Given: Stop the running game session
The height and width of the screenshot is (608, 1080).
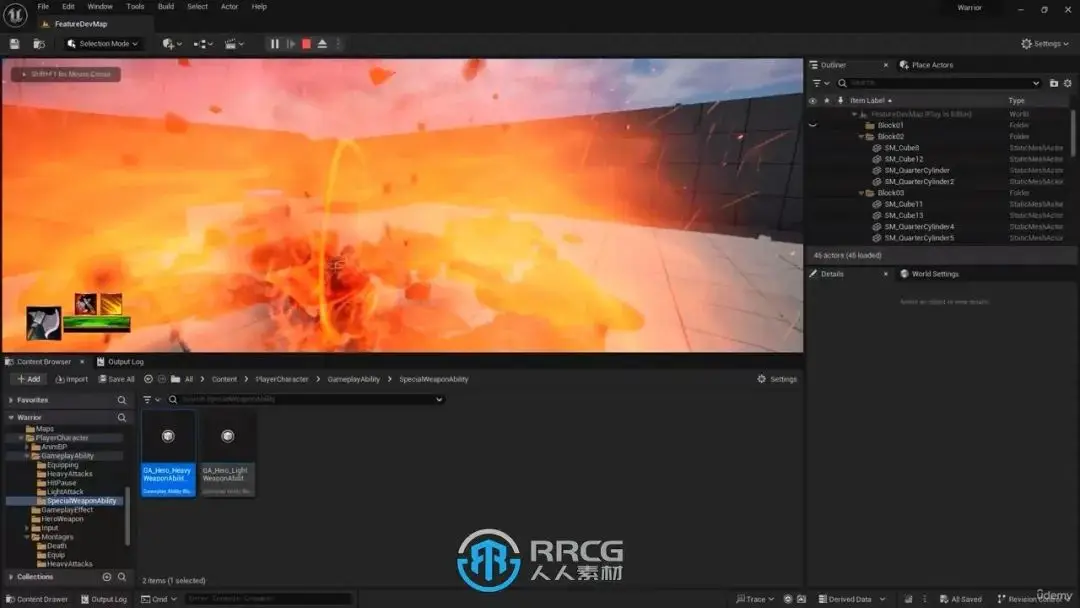Looking at the screenshot, I should point(306,44).
